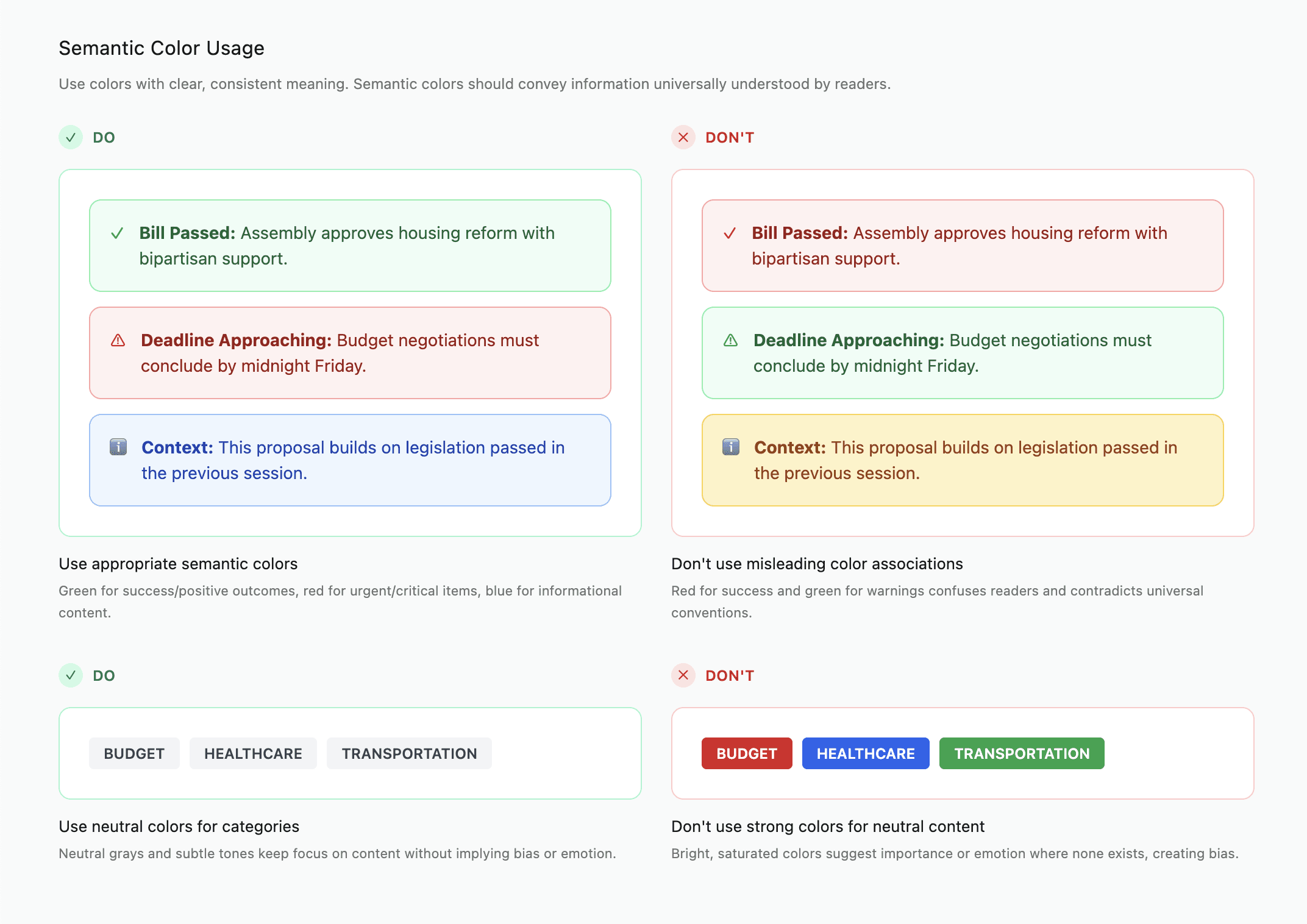Click the yellow Context alert box text
This screenshot has width=1307, height=924.
pyautogui.click(x=965, y=460)
